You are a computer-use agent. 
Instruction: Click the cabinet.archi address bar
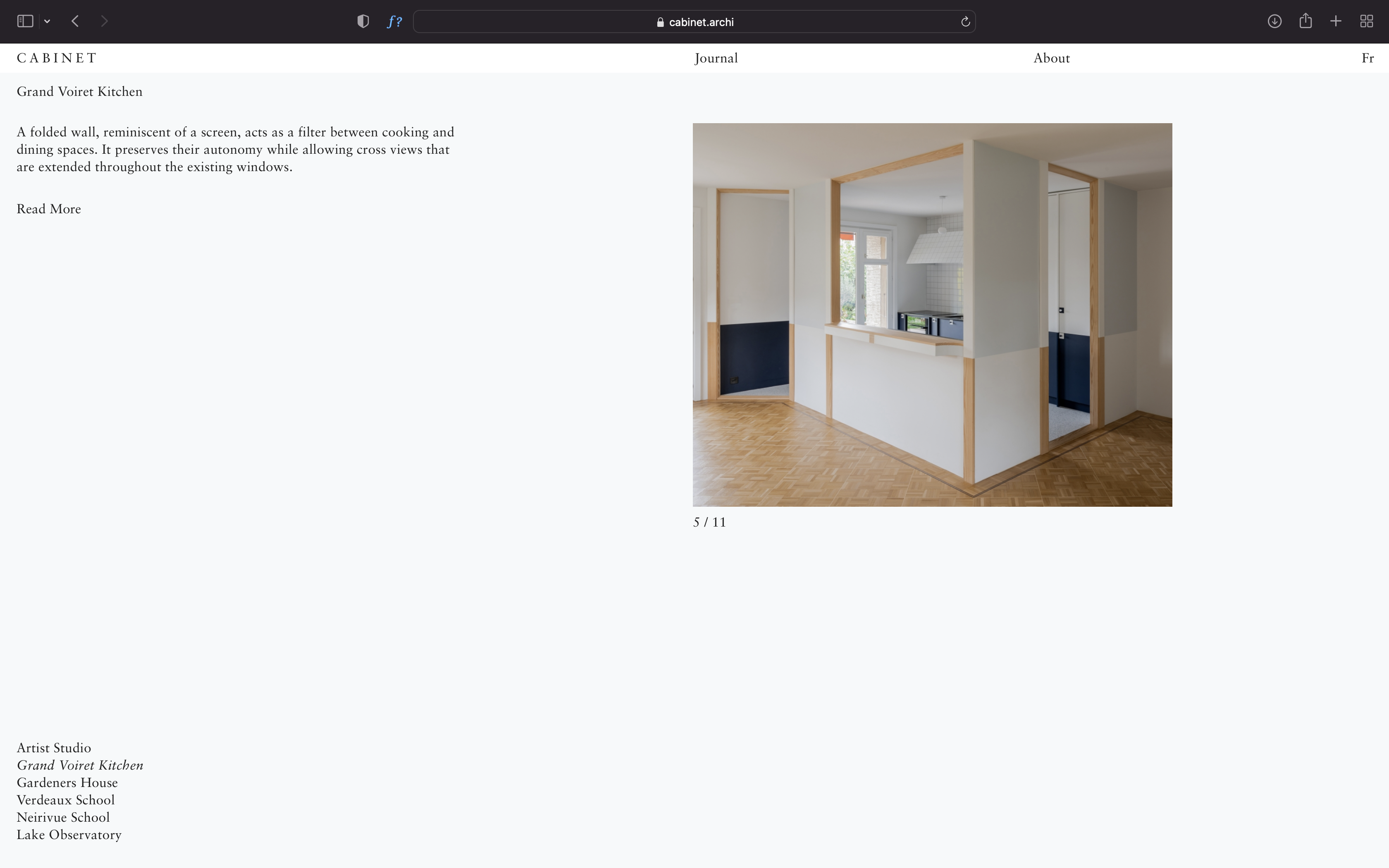(694, 22)
